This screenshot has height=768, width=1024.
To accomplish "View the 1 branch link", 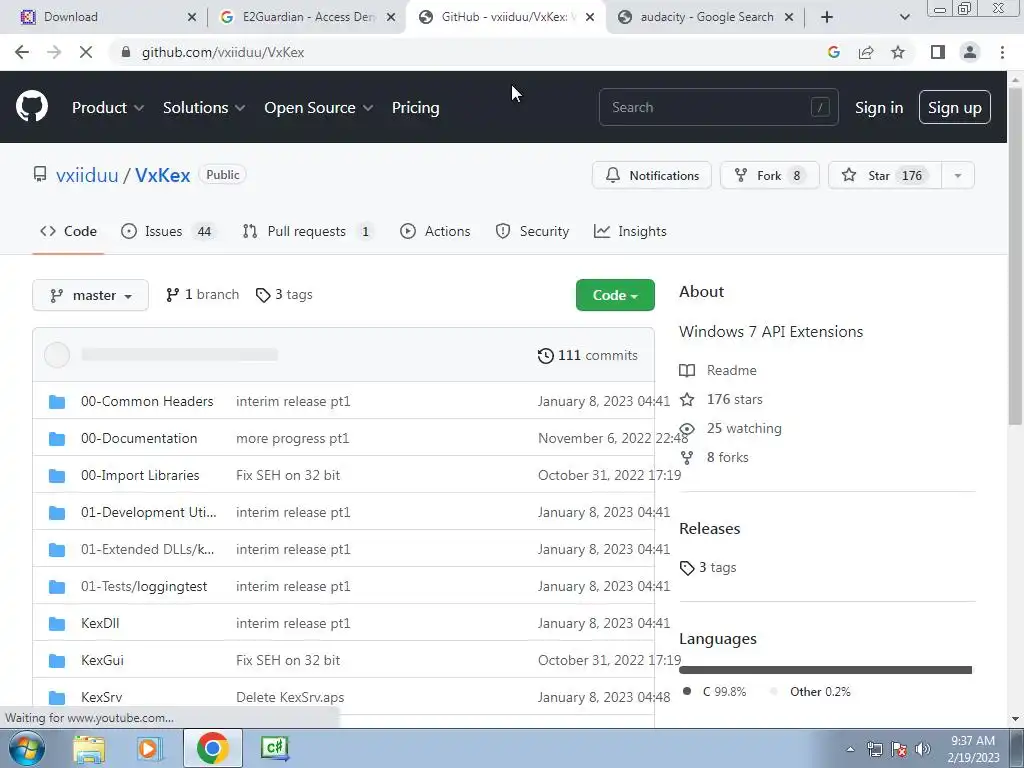I will [202, 295].
